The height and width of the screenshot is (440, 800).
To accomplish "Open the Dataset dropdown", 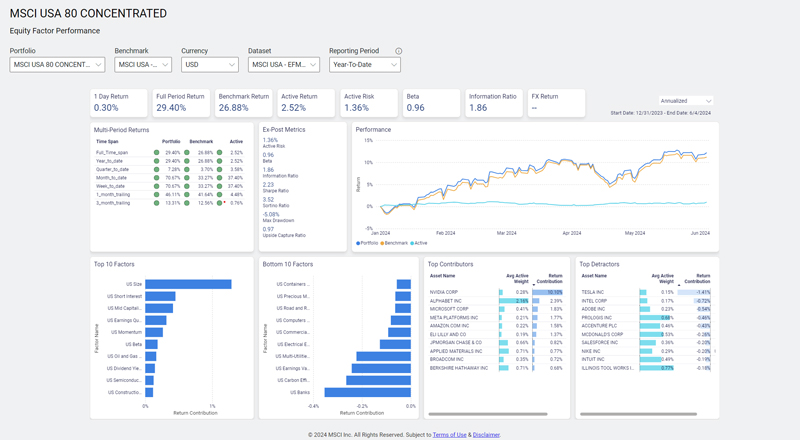I will (x=284, y=65).
